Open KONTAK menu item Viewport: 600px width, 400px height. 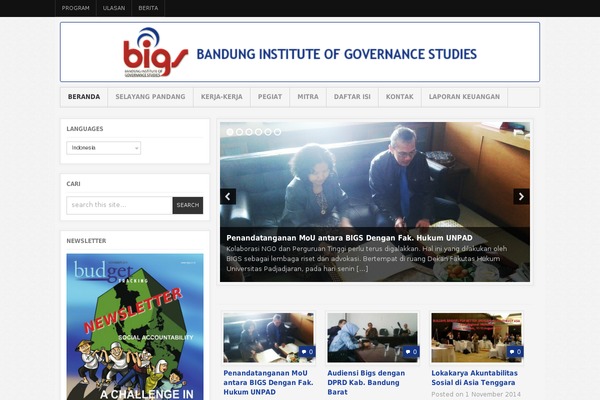click(x=400, y=97)
